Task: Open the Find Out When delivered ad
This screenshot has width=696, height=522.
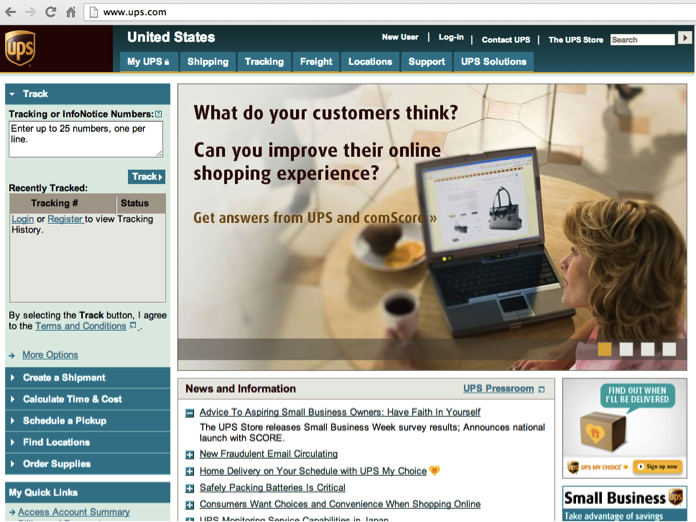Action: click(625, 428)
